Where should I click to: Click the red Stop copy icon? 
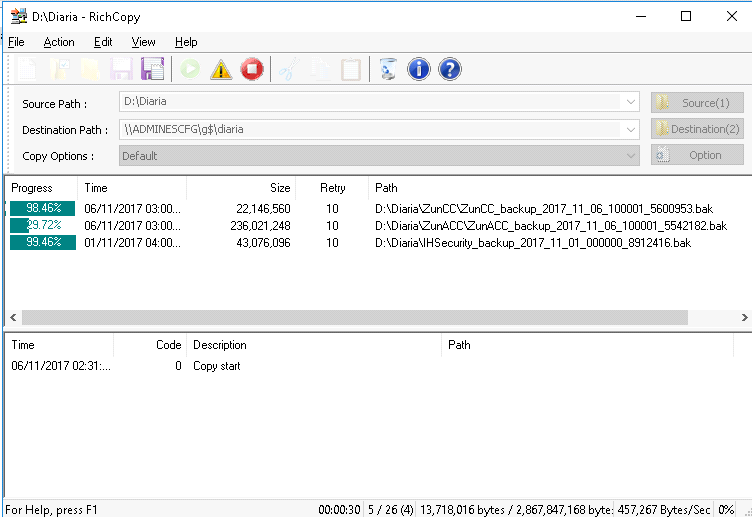(x=252, y=69)
